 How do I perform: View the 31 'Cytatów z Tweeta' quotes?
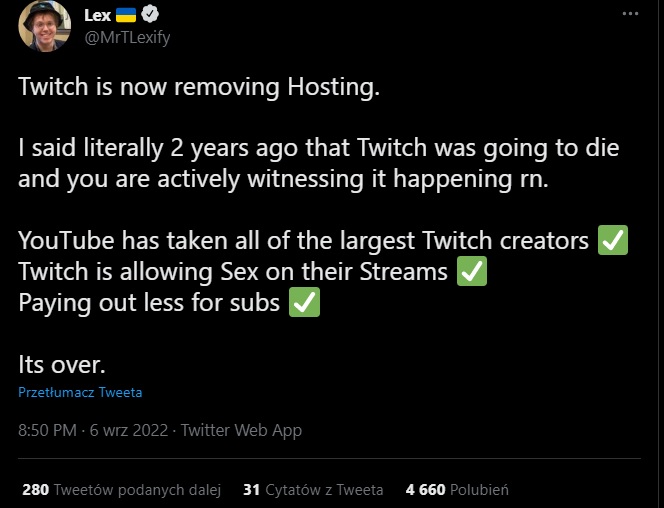[x=313, y=490]
